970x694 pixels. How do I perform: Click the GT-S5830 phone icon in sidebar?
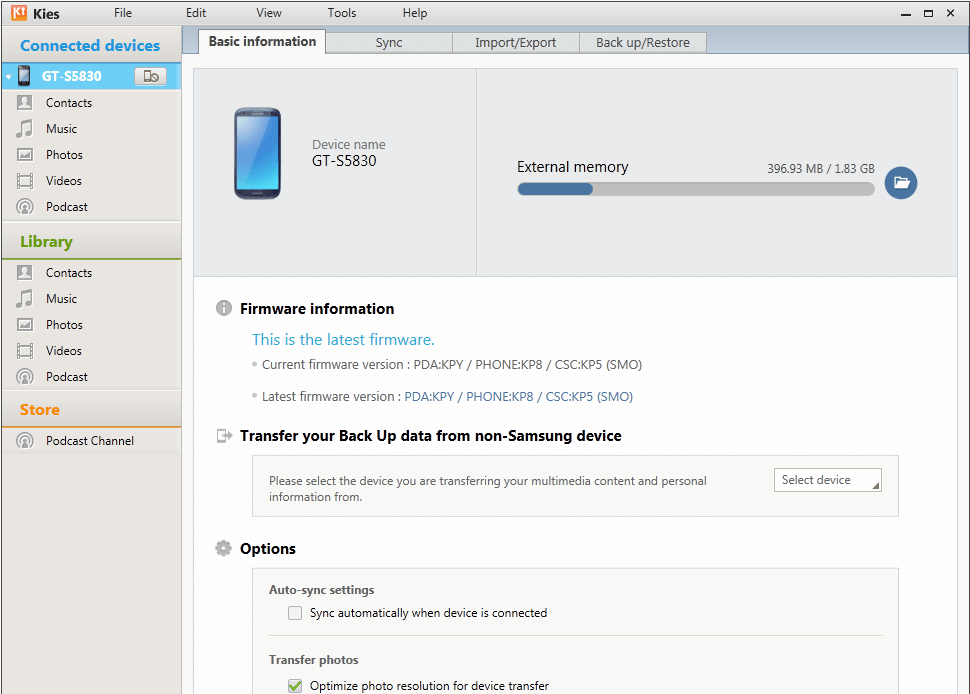(24, 75)
